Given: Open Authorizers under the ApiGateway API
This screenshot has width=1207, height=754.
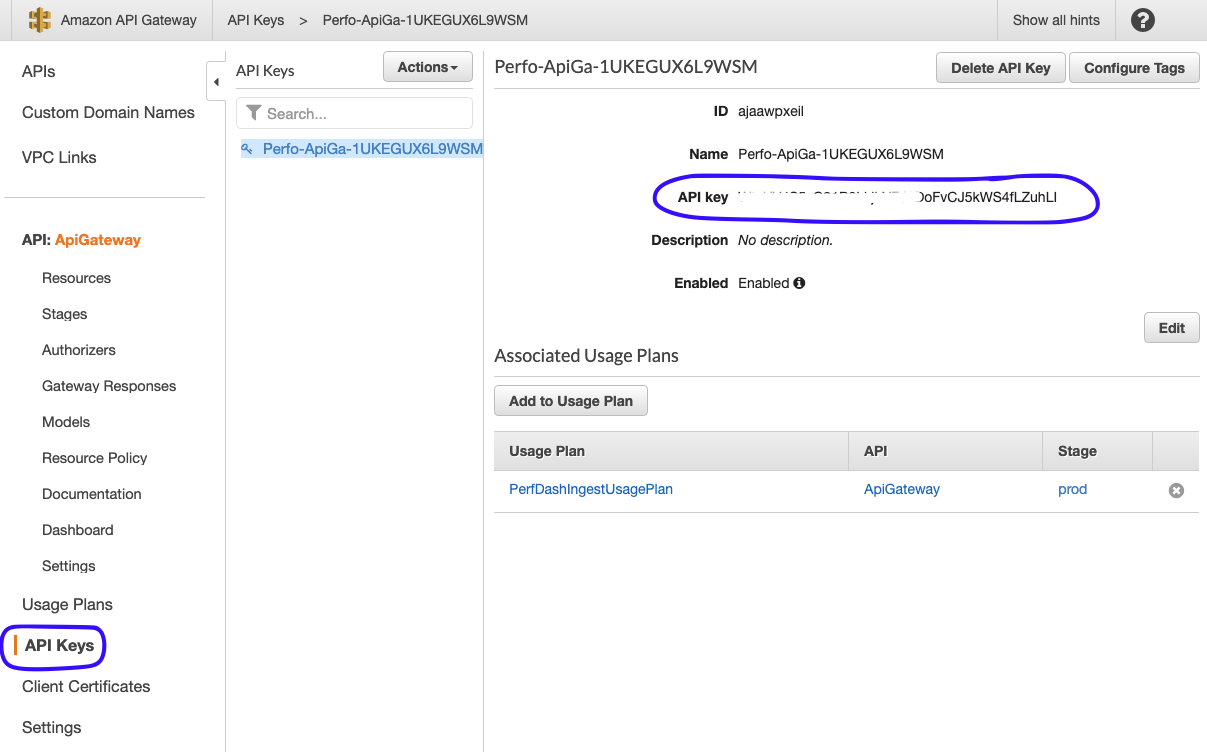Looking at the screenshot, I should tap(79, 350).
